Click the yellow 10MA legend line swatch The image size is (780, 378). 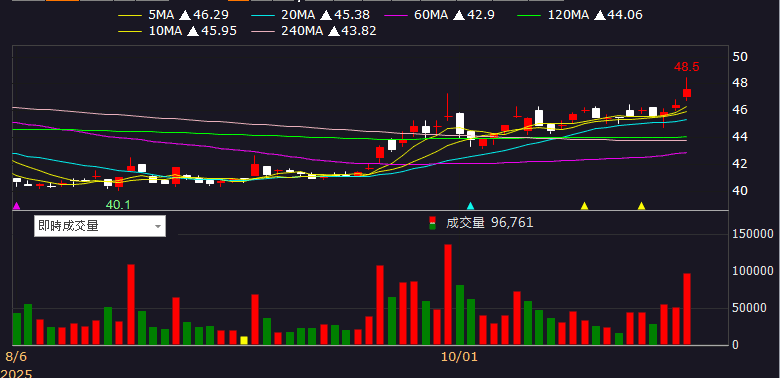point(131,32)
